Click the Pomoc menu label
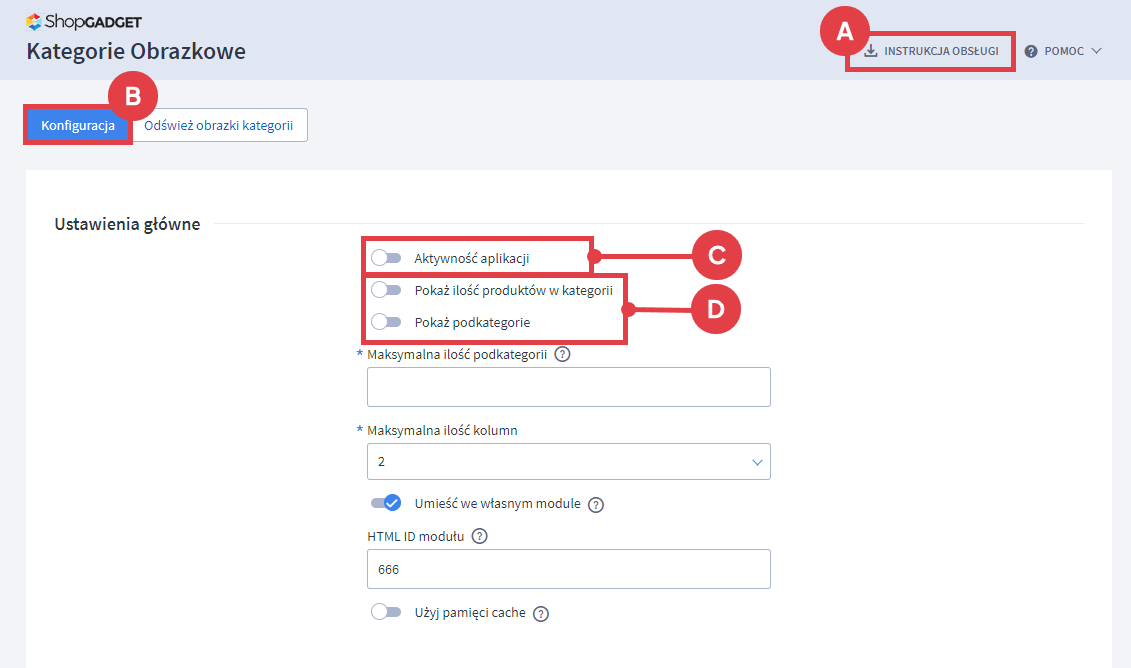 pyautogui.click(x=1064, y=51)
